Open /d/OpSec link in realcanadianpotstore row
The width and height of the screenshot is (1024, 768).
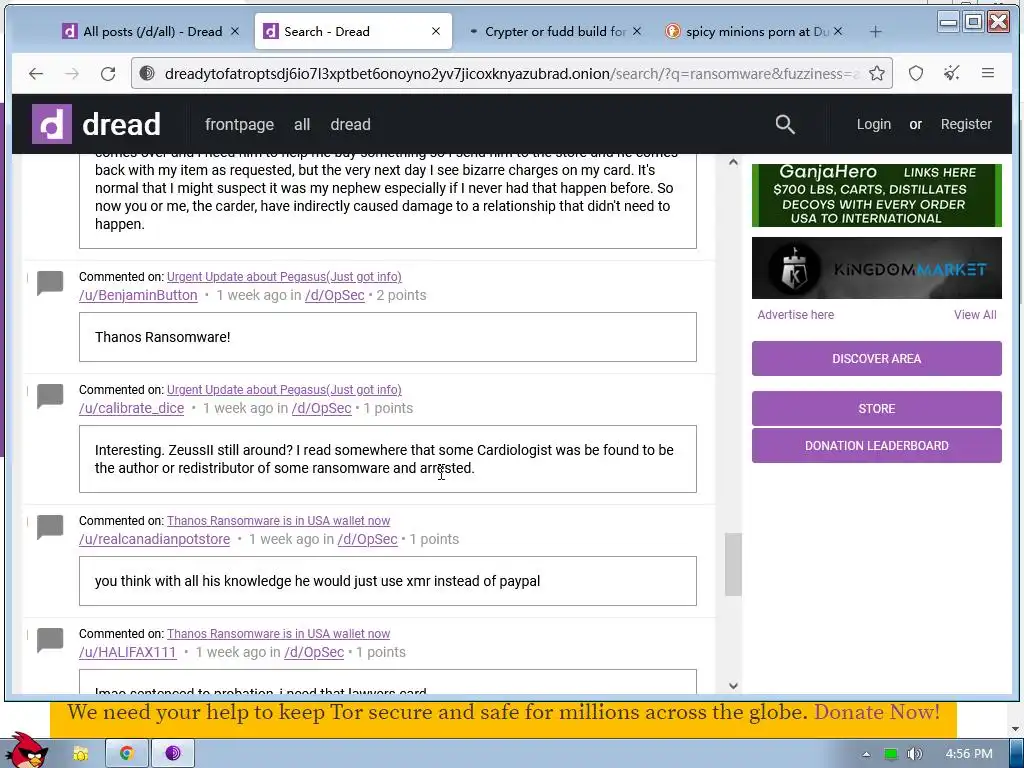tap(367, 539)
